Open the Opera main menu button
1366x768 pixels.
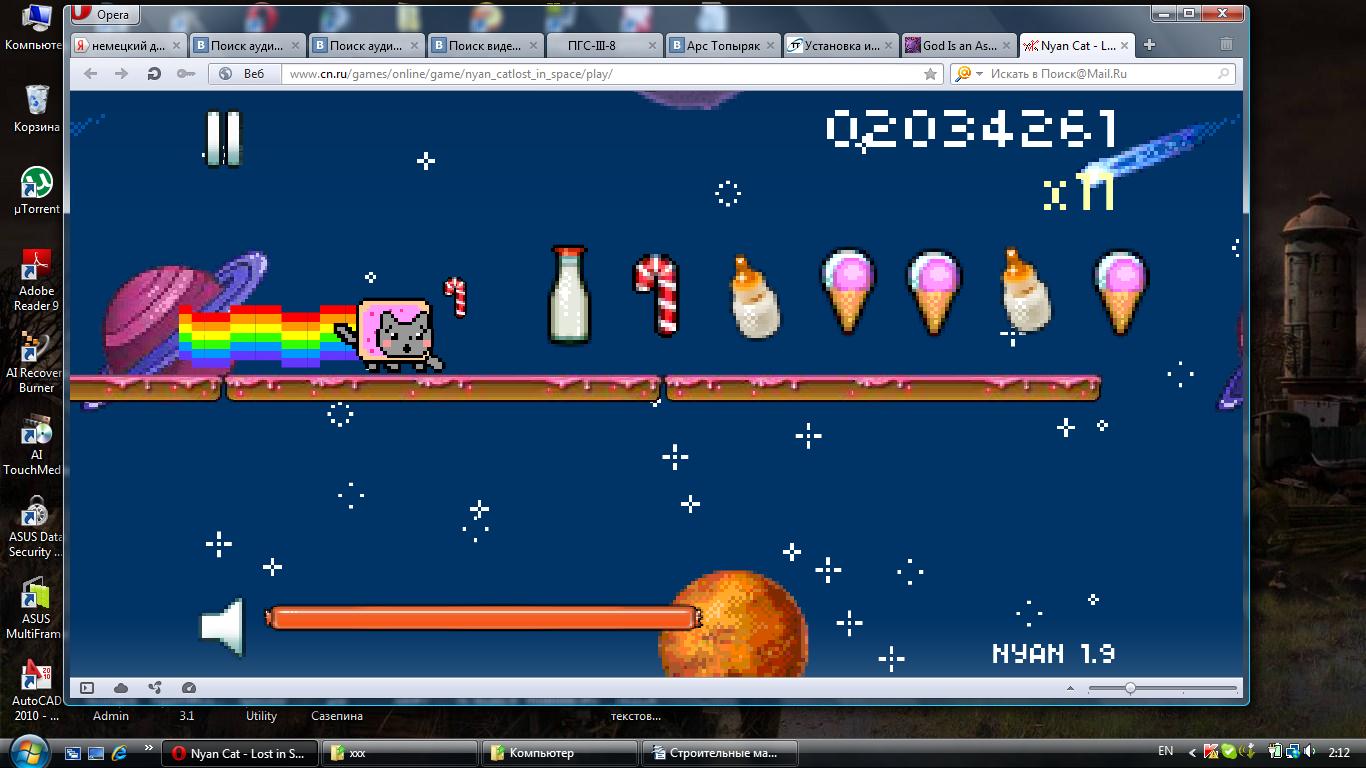105,14
